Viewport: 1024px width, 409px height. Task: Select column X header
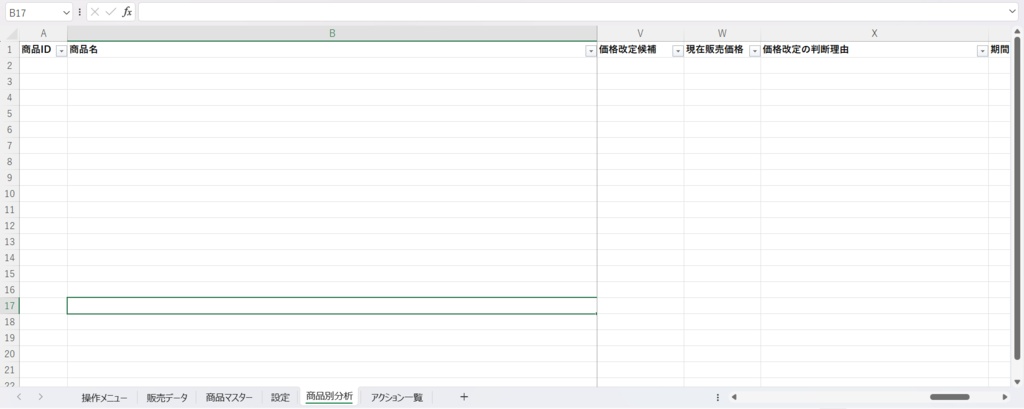[x=874, y=33]
